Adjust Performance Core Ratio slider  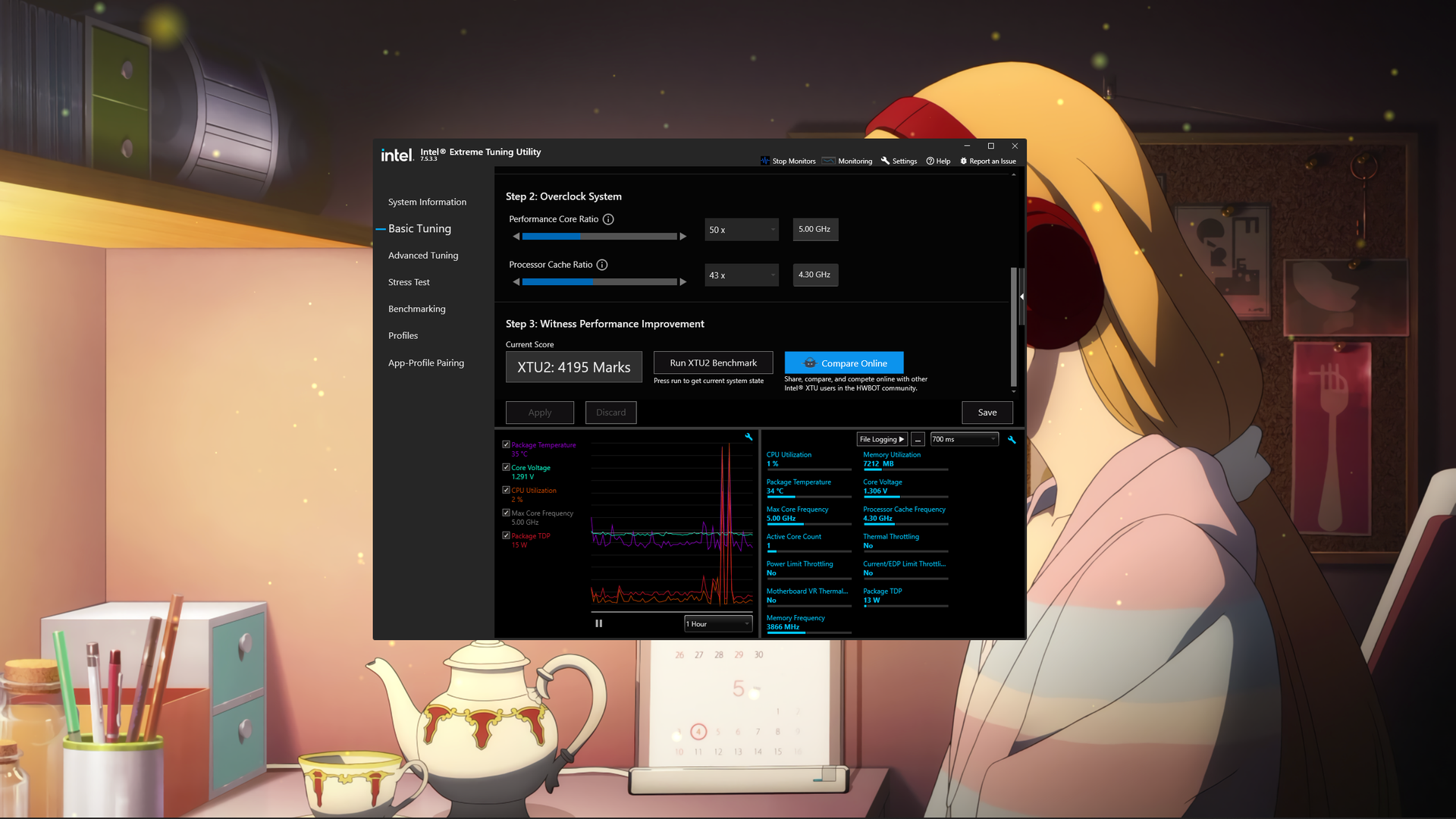[x=599, y=237]
